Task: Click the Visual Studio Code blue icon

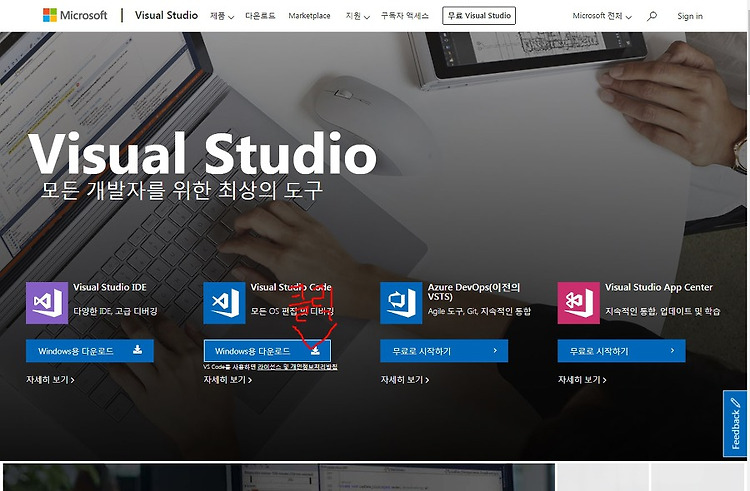Action: pyautogui.click(x=224, y=303)
